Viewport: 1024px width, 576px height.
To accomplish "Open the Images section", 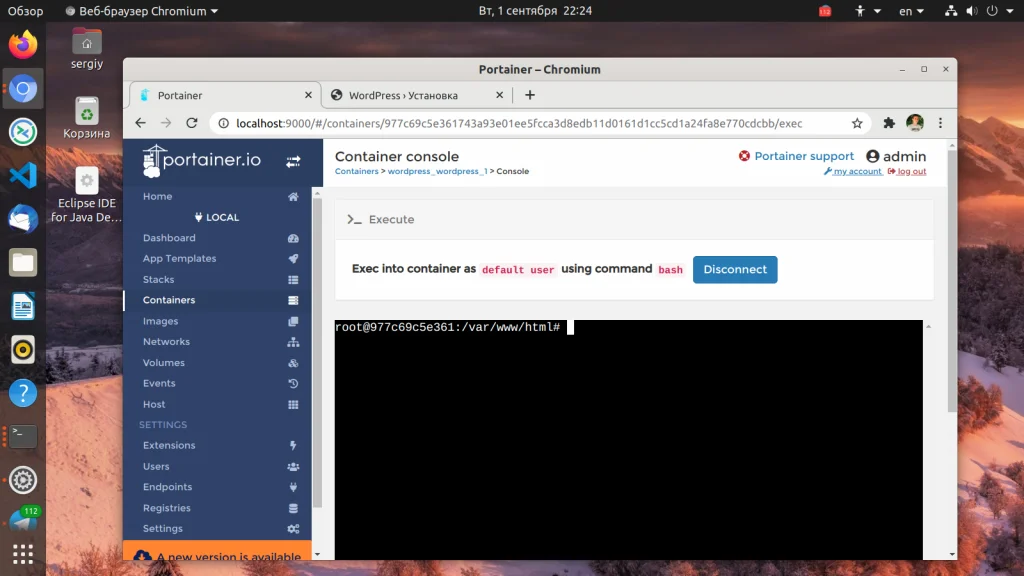I will [x=161, y=321].
